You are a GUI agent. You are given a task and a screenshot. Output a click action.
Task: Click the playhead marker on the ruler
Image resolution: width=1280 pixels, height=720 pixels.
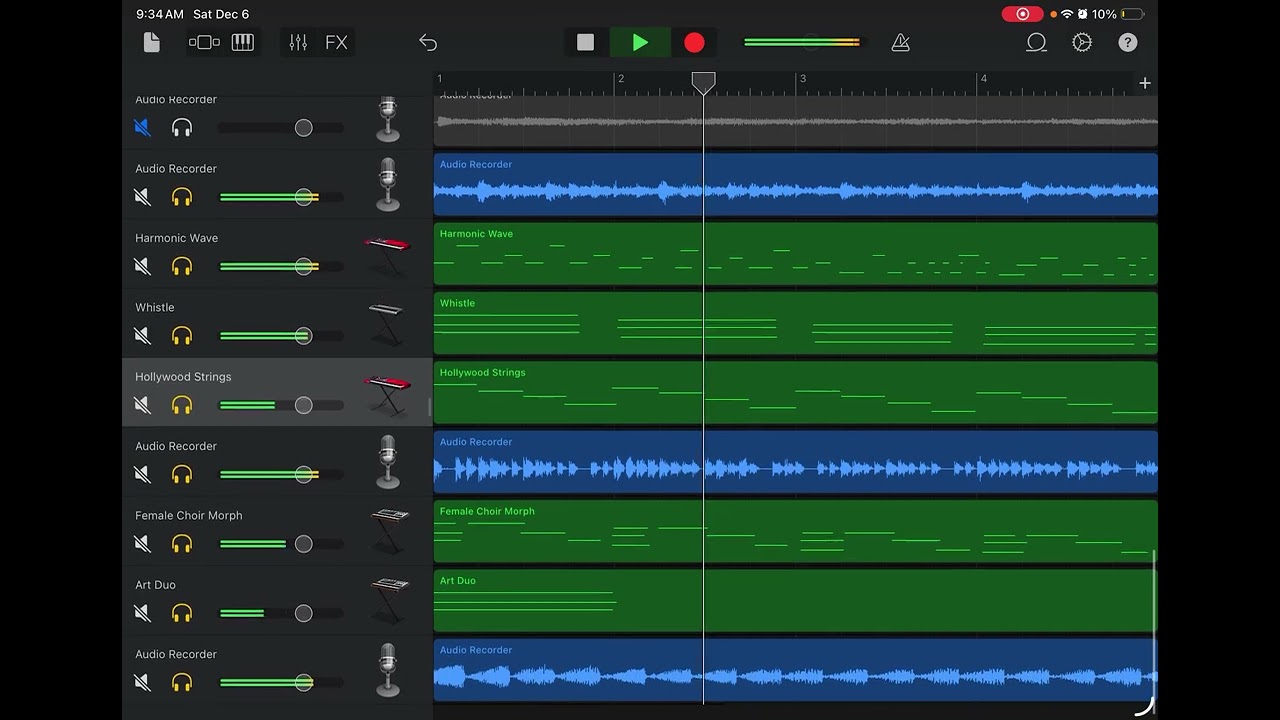tap(704, 83)
